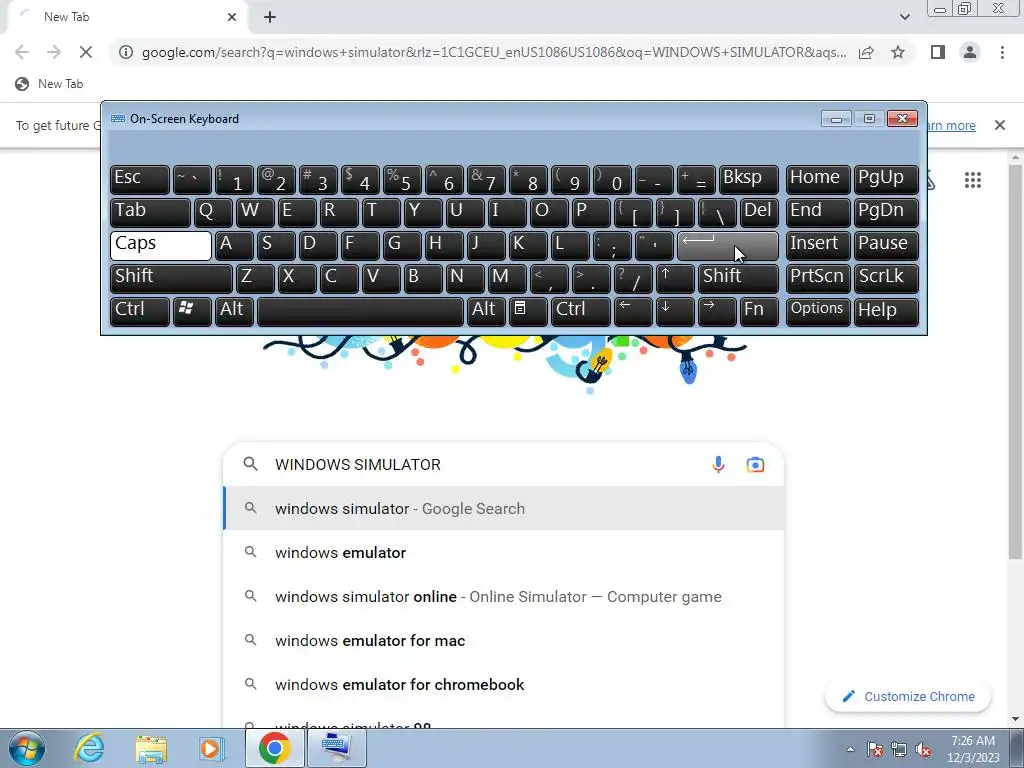Stop loading the page
The height and width of the screenshot is (768, 1024).
[86, 52]
